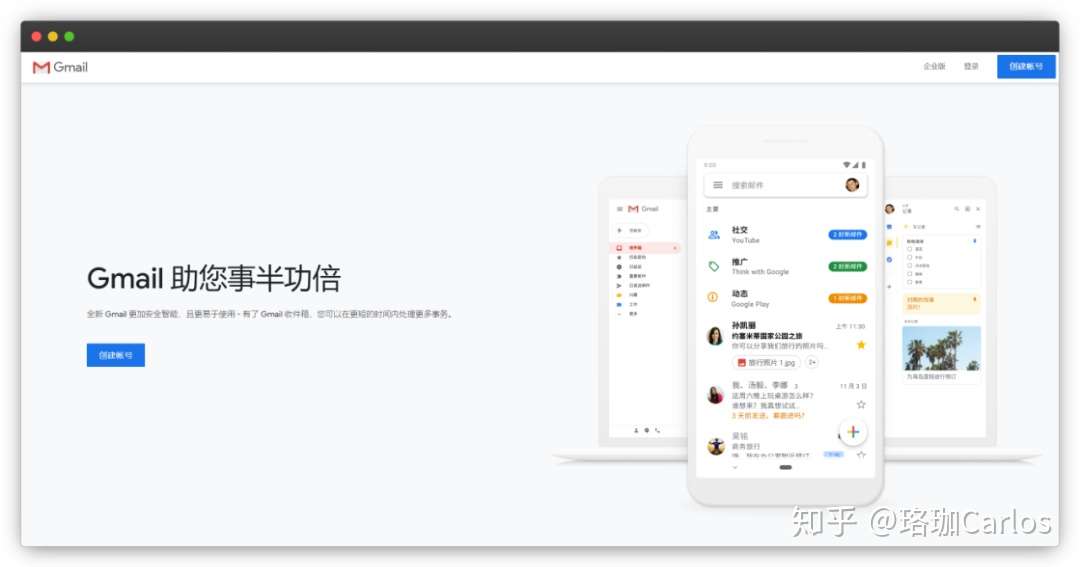Click the Gmail logo in the page header

tap(60, 67)
